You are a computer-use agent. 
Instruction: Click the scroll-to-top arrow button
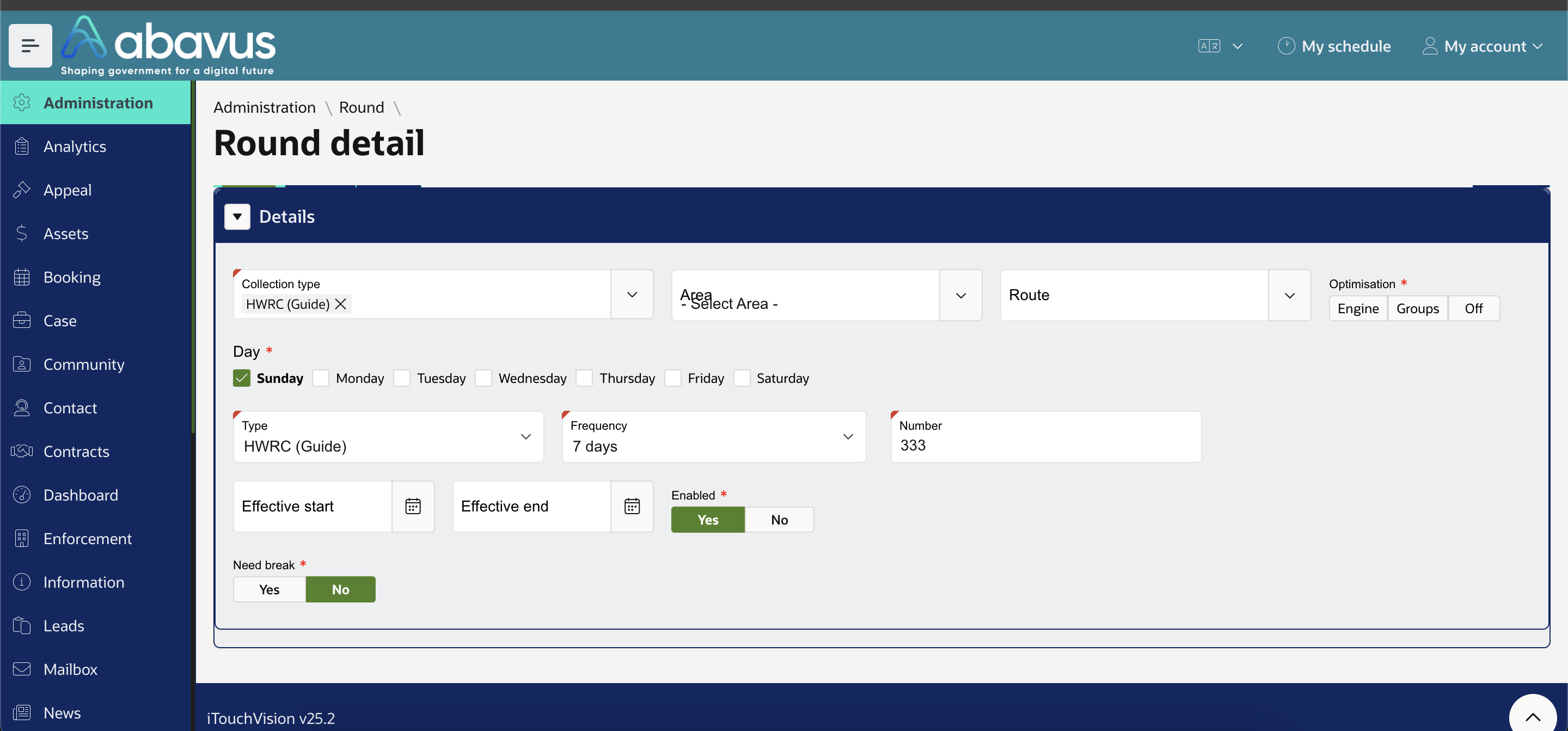coord(1533,716)
